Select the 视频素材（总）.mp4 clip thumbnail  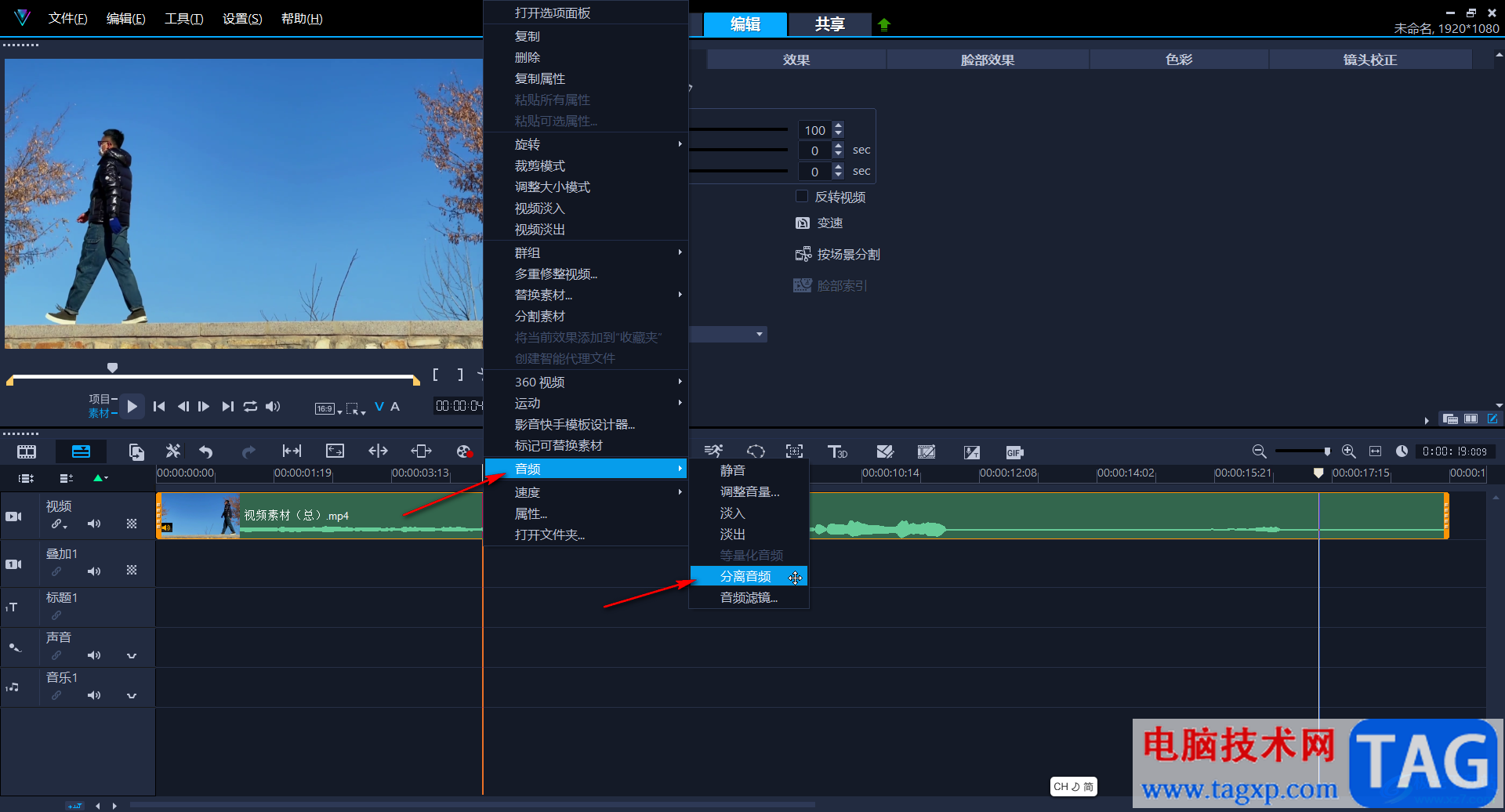pos(199,516)
